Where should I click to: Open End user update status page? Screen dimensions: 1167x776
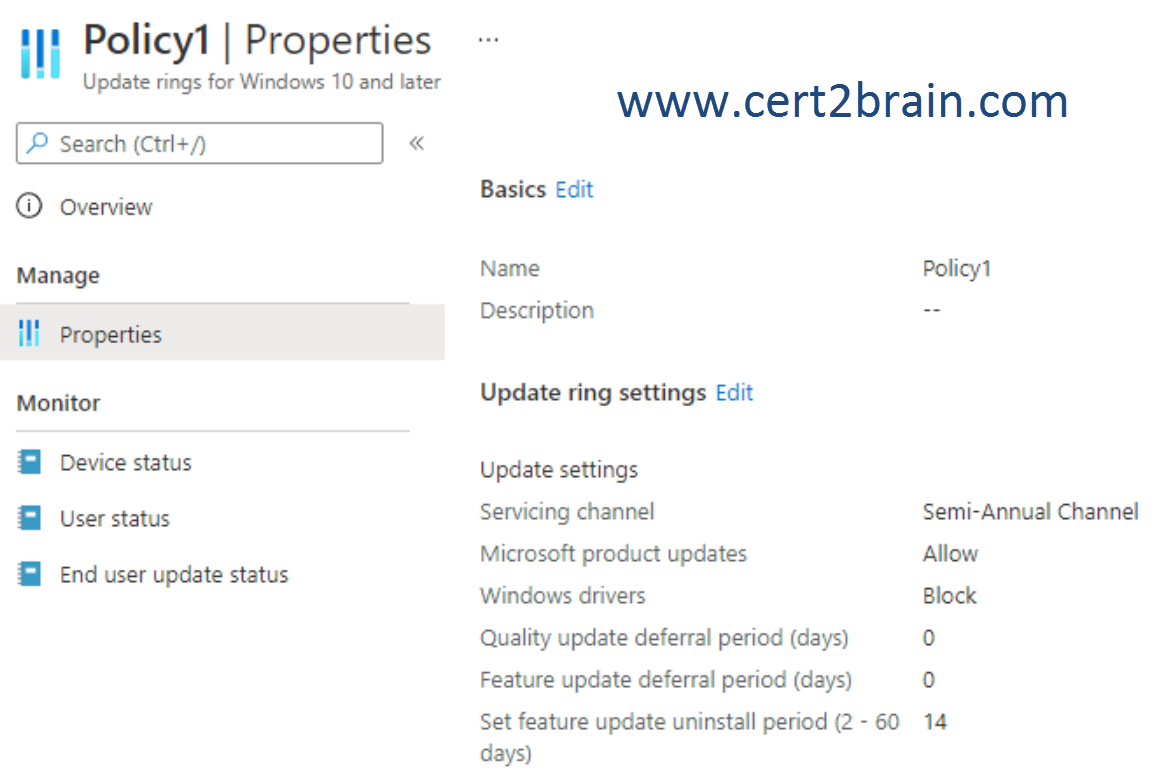coord(174,574)
